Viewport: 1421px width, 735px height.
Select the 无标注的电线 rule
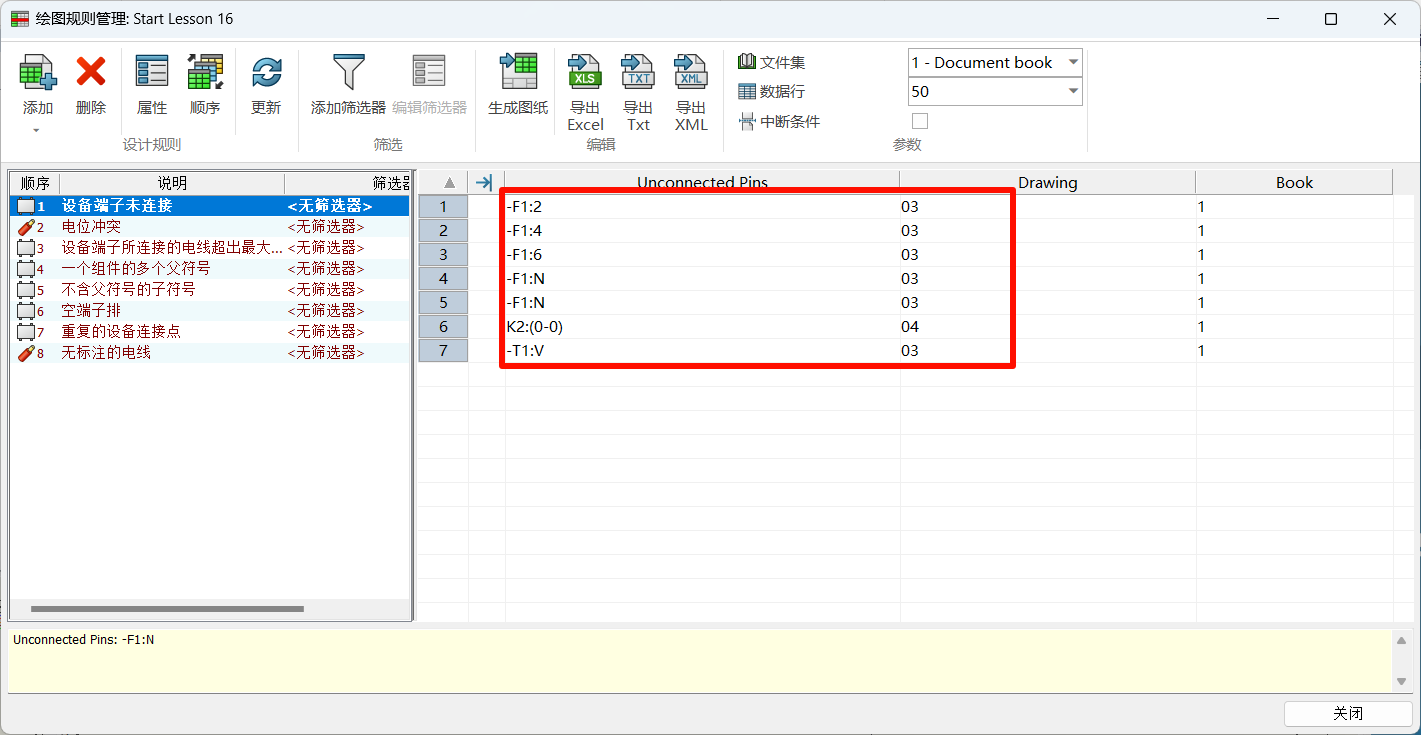(106, 353)
